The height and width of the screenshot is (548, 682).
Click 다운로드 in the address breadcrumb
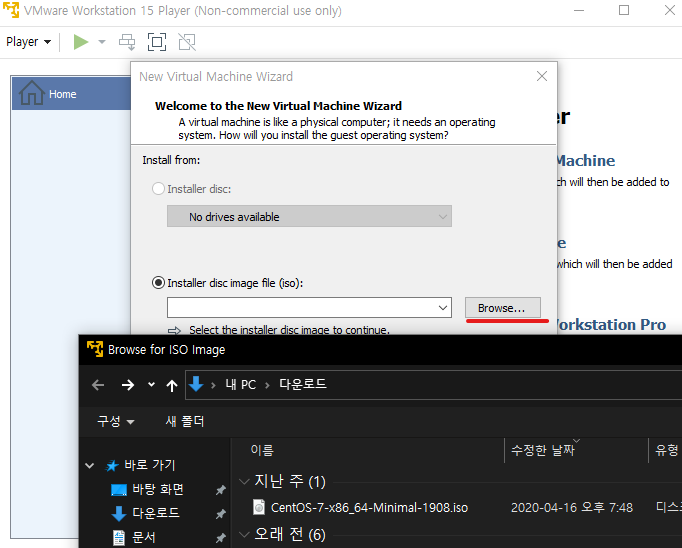tap(303, 384)
